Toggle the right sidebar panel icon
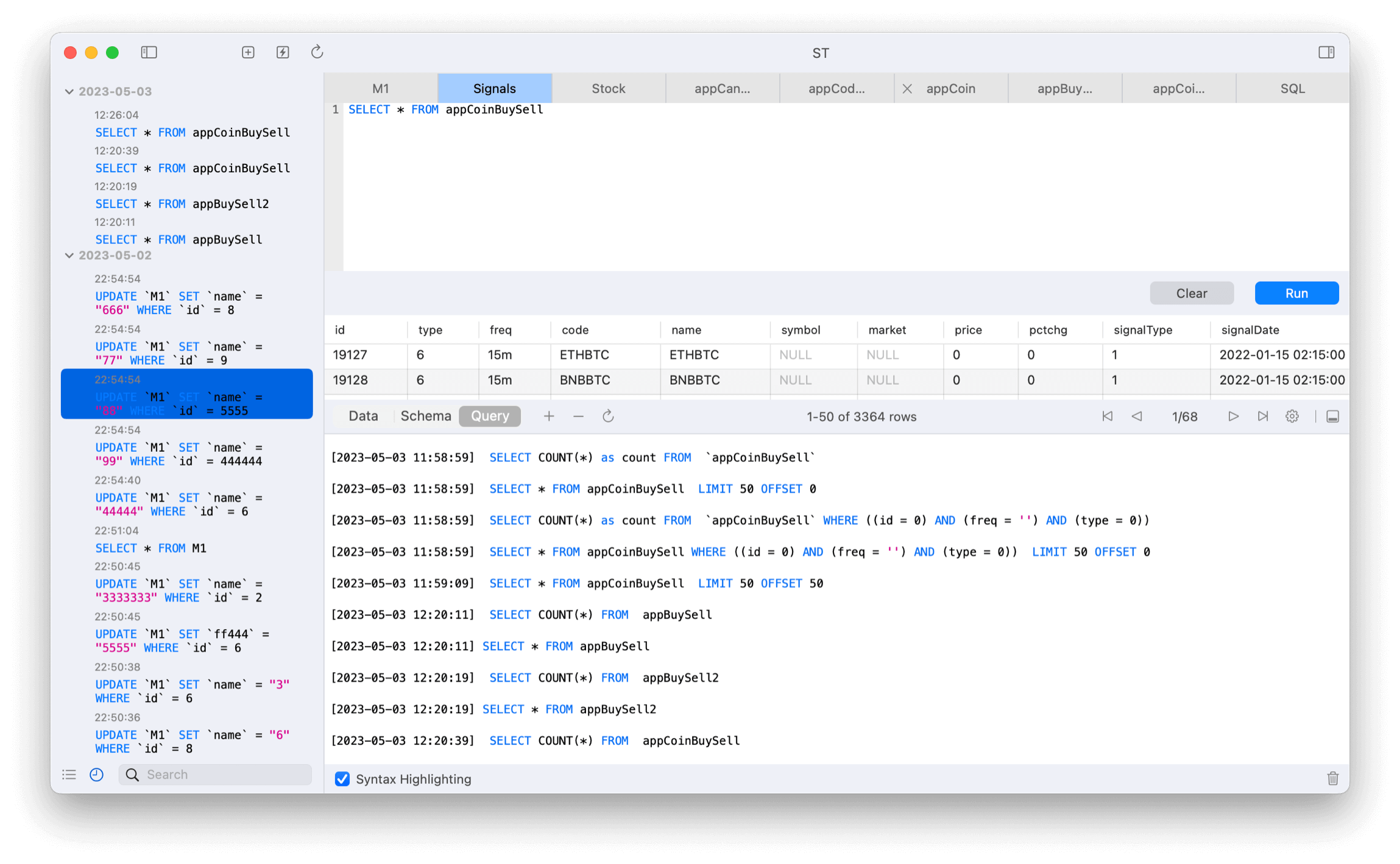Viewport: 1400px width, 864px height. tap(1326, 52)
